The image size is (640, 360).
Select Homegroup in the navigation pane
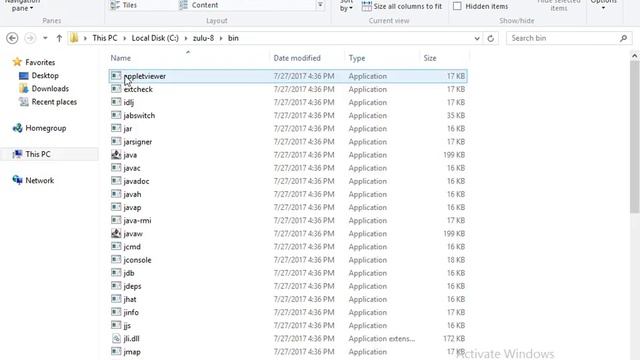[x=46, y=128]
